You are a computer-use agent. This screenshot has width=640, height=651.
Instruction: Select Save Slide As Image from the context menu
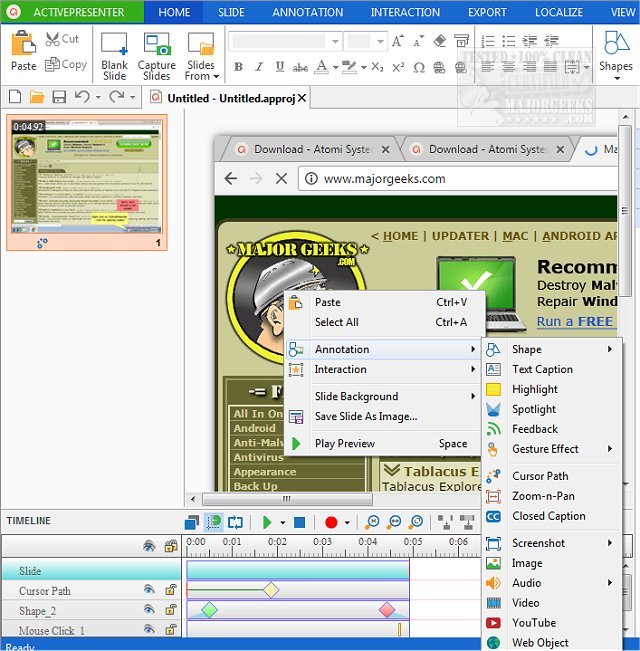(384, 416)
